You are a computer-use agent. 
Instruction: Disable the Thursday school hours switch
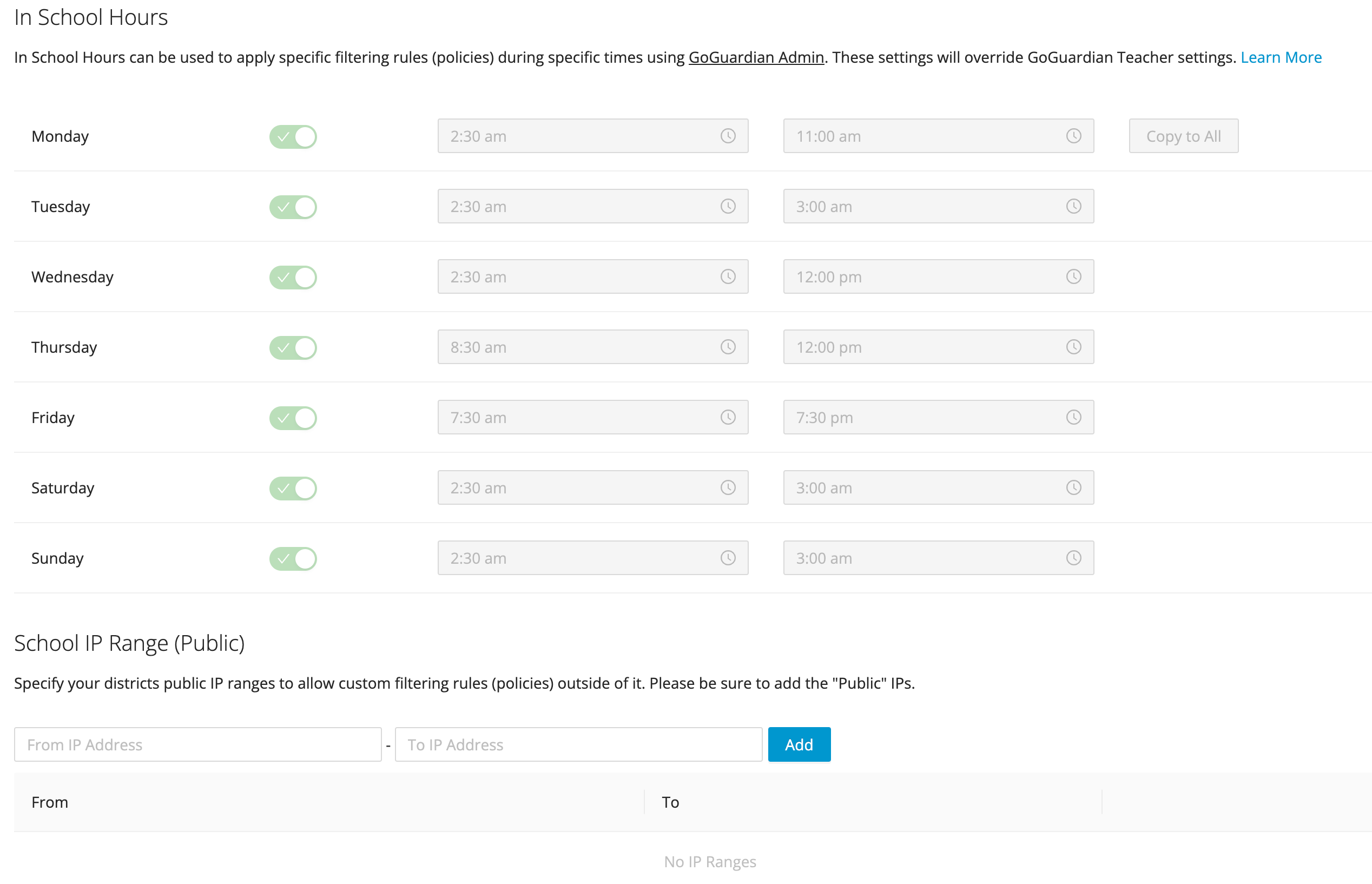293,347
